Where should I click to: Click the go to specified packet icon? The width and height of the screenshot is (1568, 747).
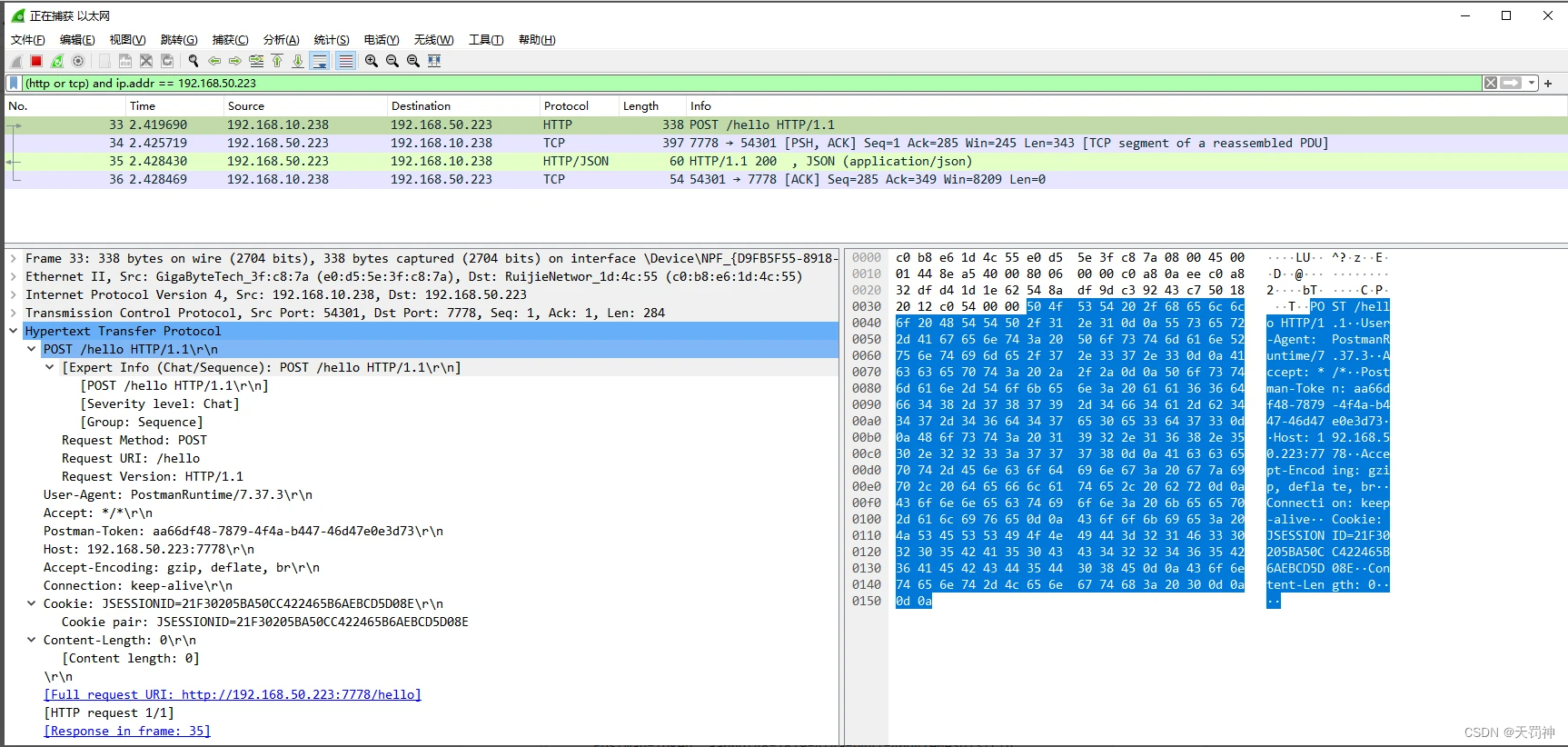click(x=256, y=61)
